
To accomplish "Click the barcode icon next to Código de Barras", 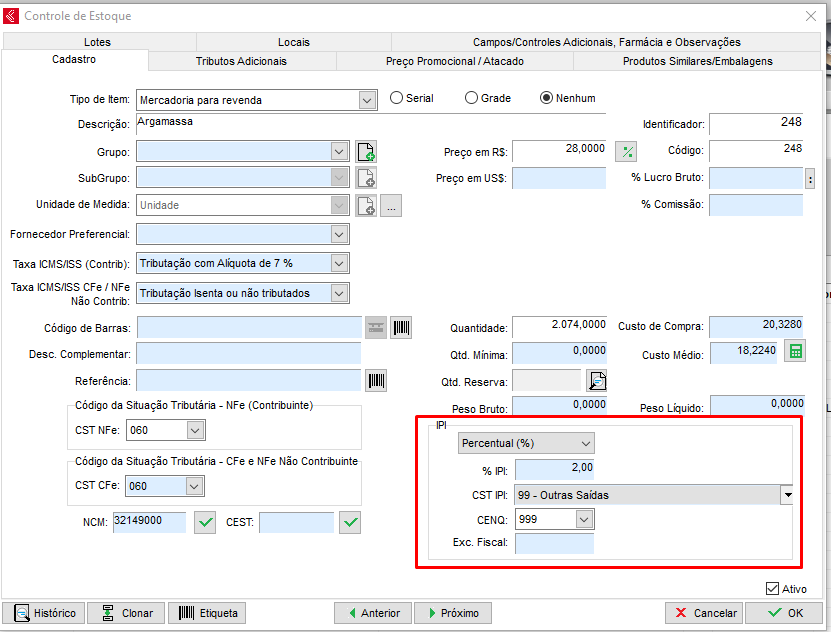I will coord(401,328).
